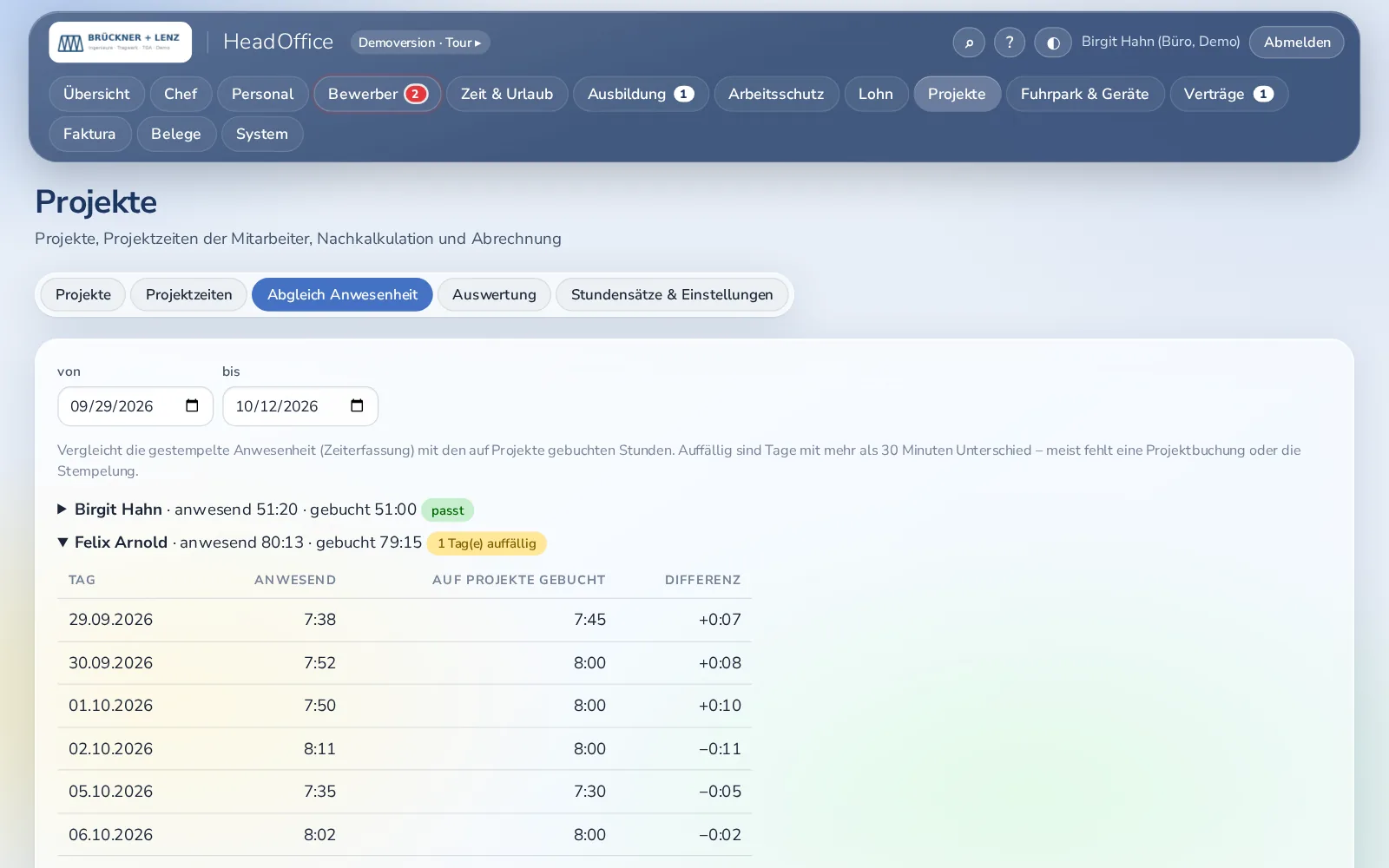Click the '1 Tag(e) auffällig' badge
This screenshot has height=868, width=1389.
click(x=487, y=543)
